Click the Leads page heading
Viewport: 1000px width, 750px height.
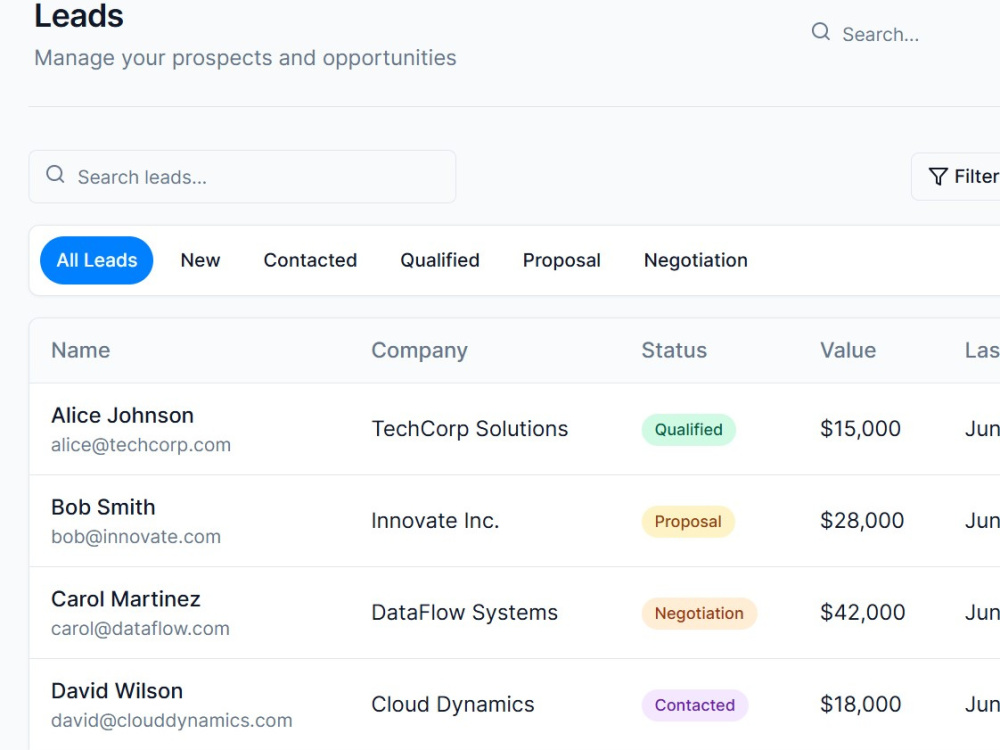(x=78, y=16)
